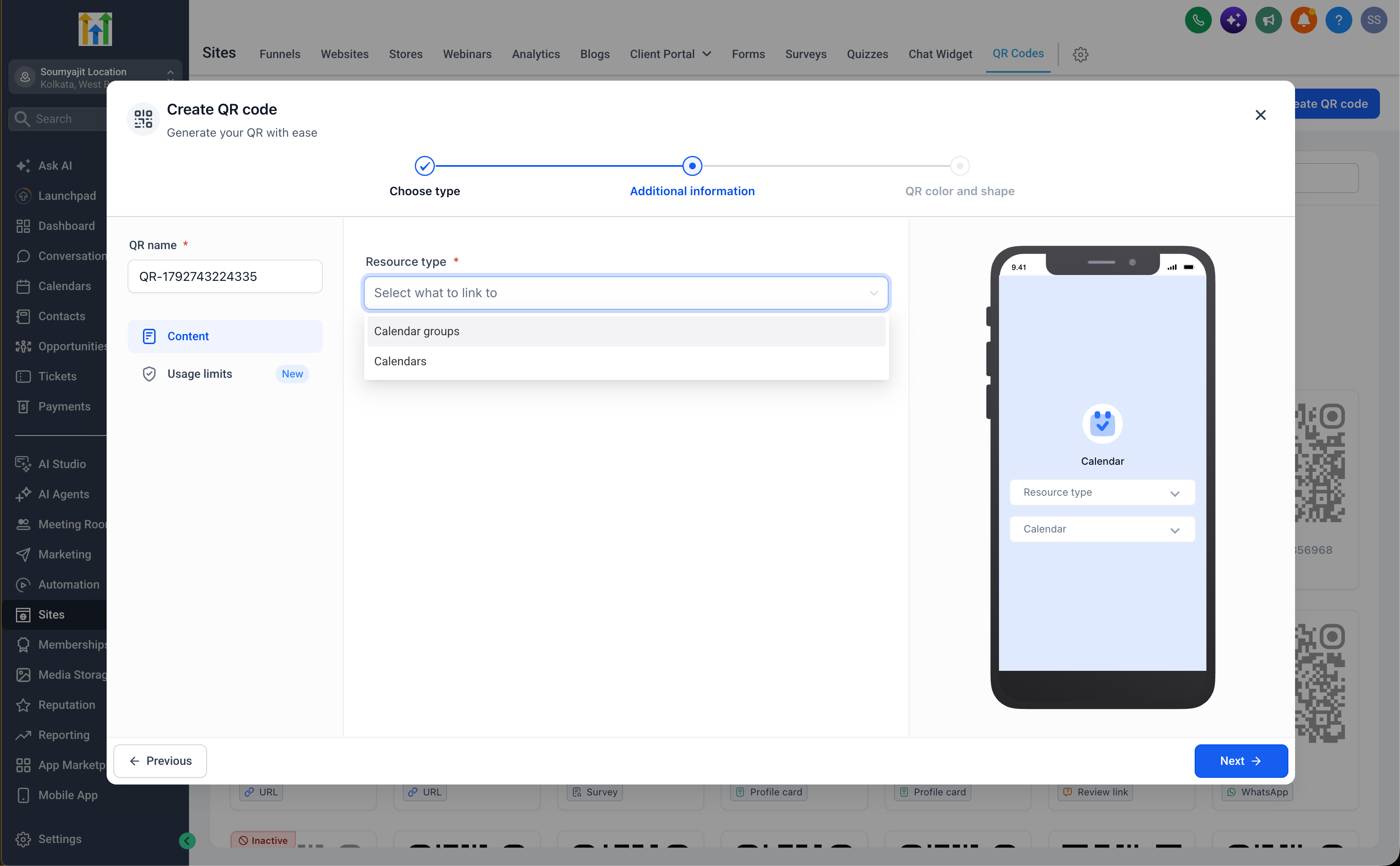Collapse sidebar with green arrow icon
This screenshot has width=1400, height=866.
pyautogui.click(x=187, y=840)
